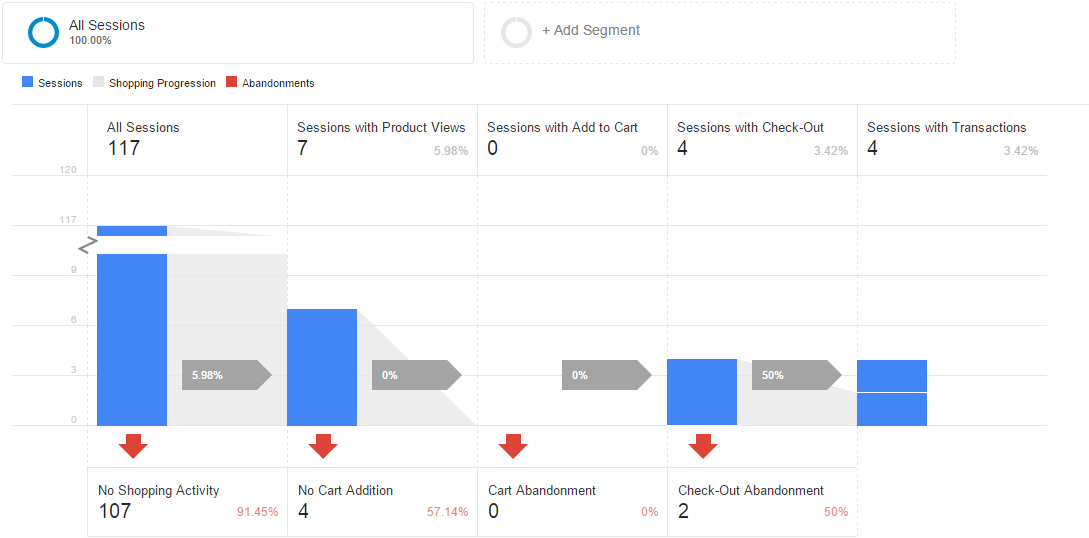Select the Sessions with Check-Out header
This screenshot has height=538, width=1089.
coord(762,140)
